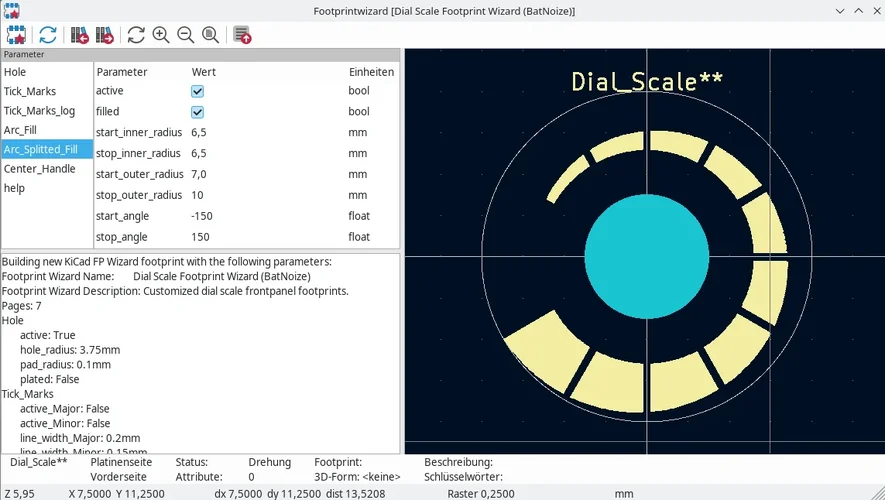Go to previous parameter page
The image size is (885, 500).
80,35
